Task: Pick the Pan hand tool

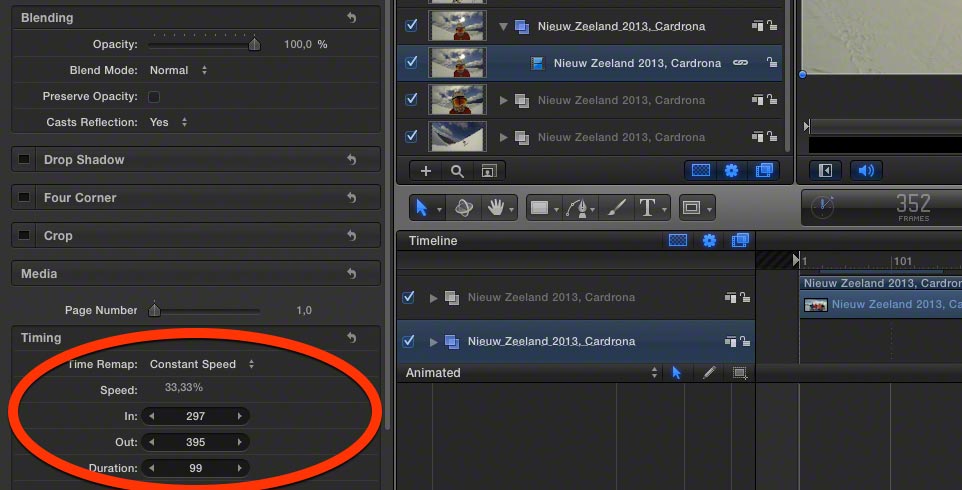Action: [496, 208]
